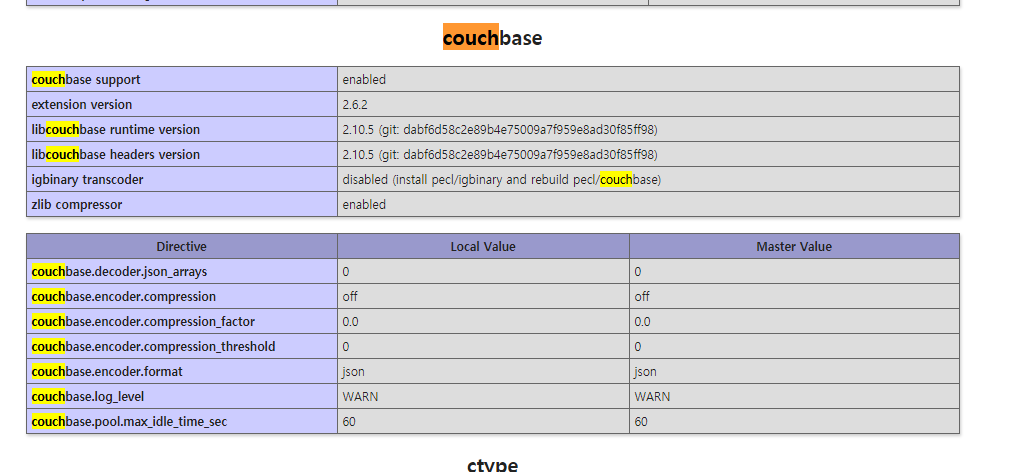This screenshot has width=1014, height=472.
Task: Click the extension version value 2.6.2
Action: tap(355, 105)
